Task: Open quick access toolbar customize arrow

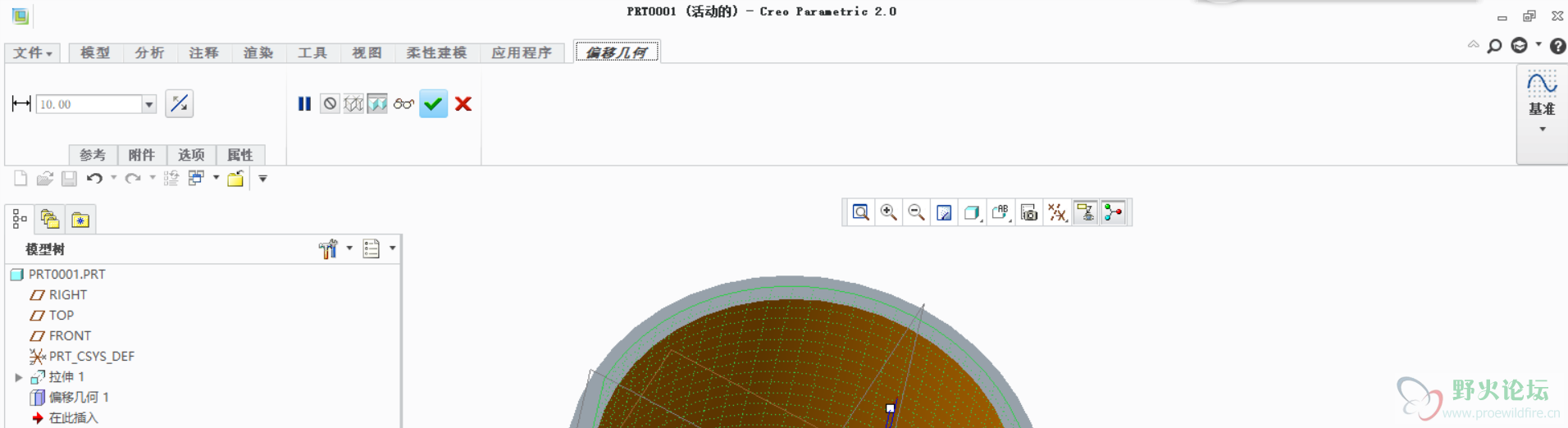Action: tap(263, 178)
